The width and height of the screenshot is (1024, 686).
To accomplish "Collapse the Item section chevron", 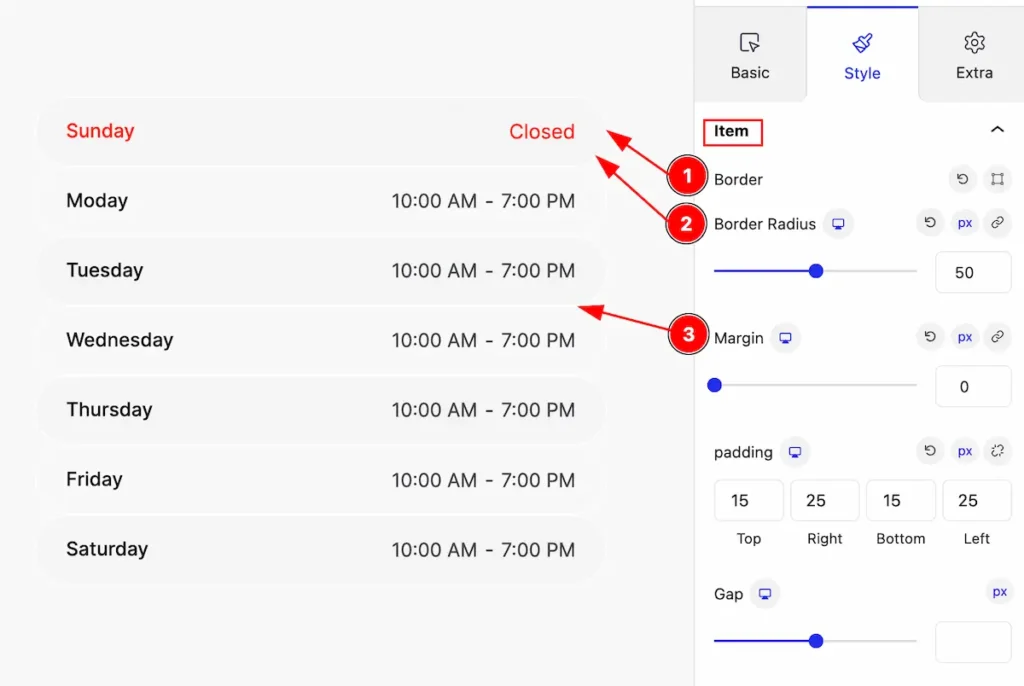I will [997, 129].
